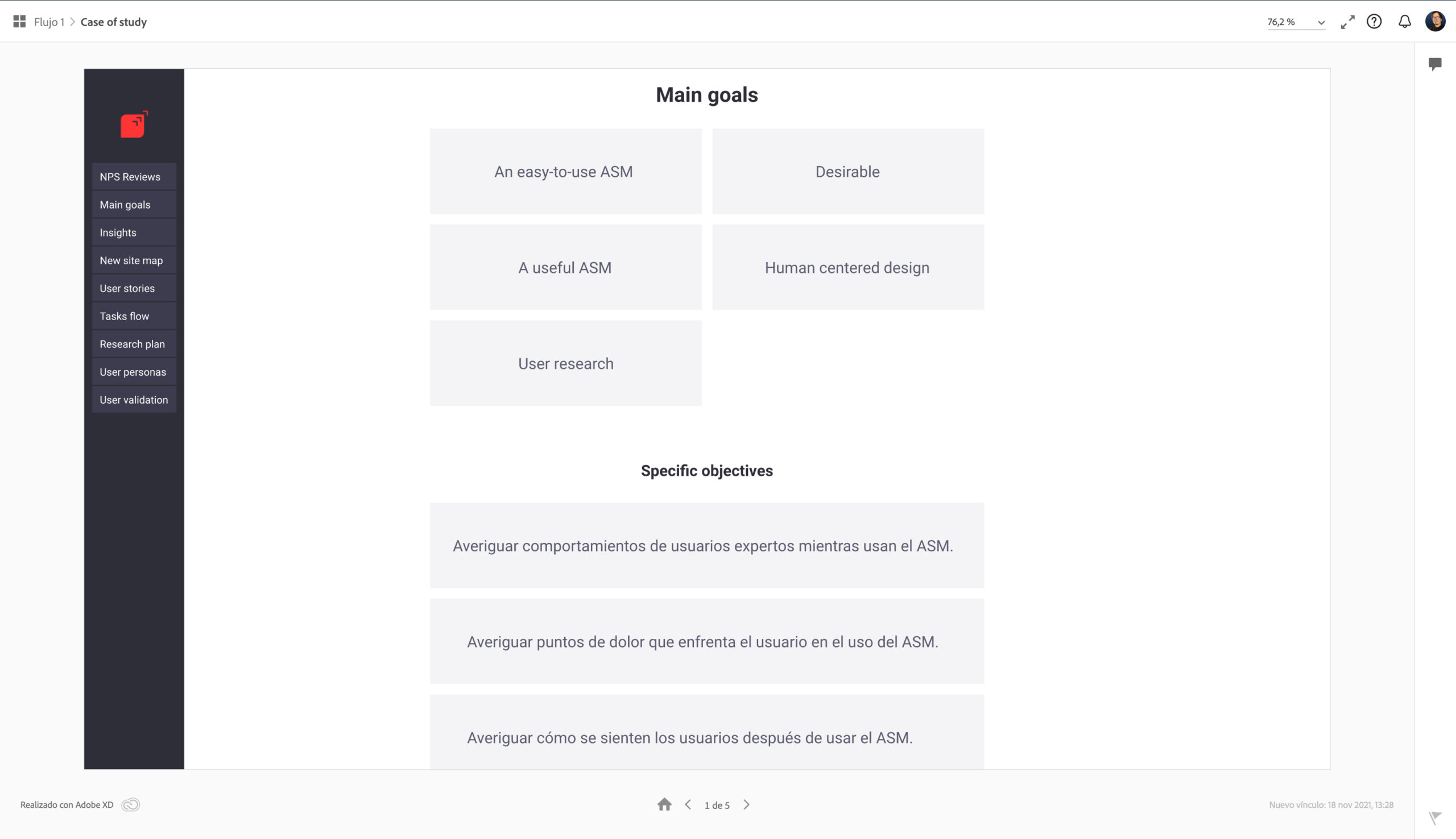
Task: Open the 76,2 % zoom dropdown
Action: [1295, 22]
